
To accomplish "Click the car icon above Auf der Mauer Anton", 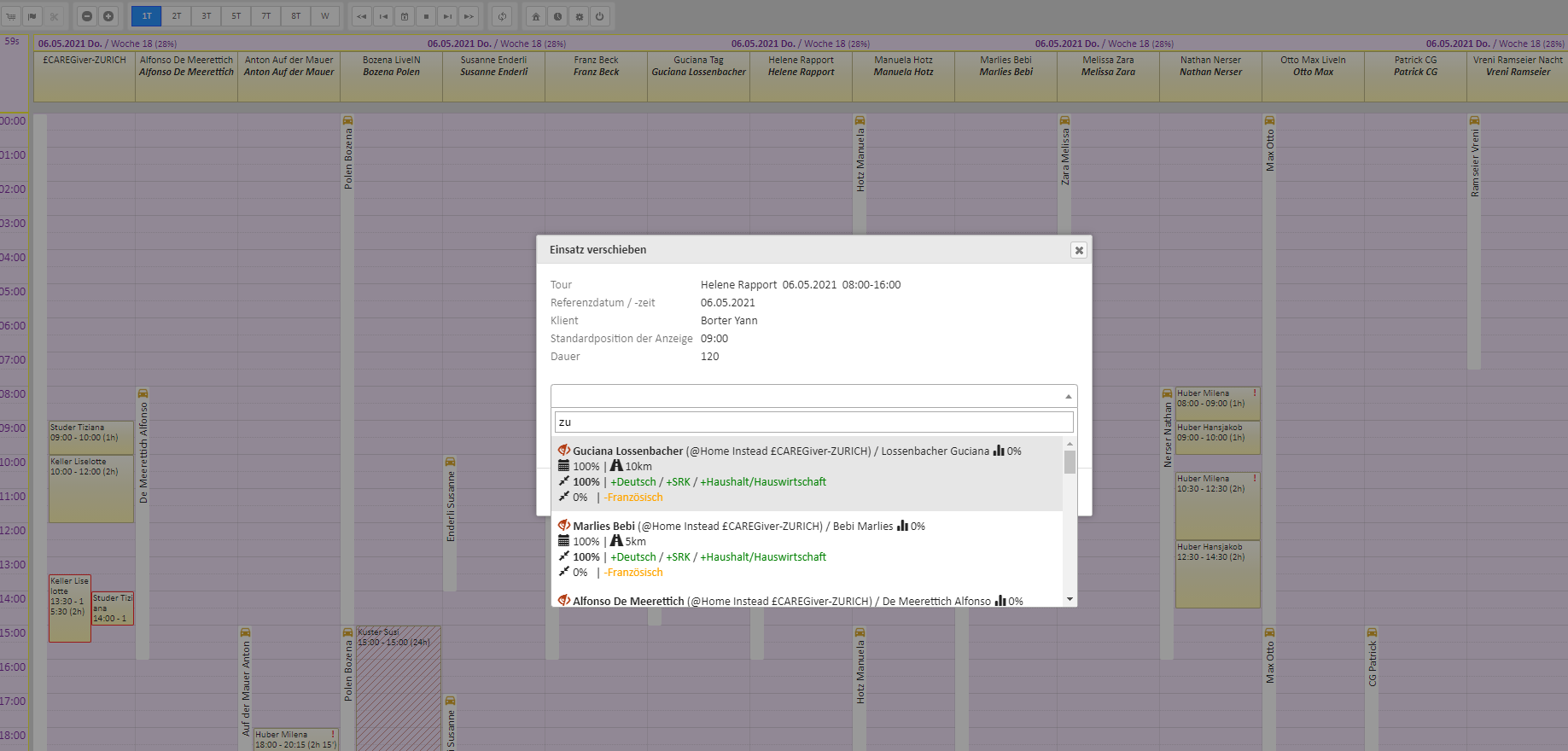I will tap(245, 632).
